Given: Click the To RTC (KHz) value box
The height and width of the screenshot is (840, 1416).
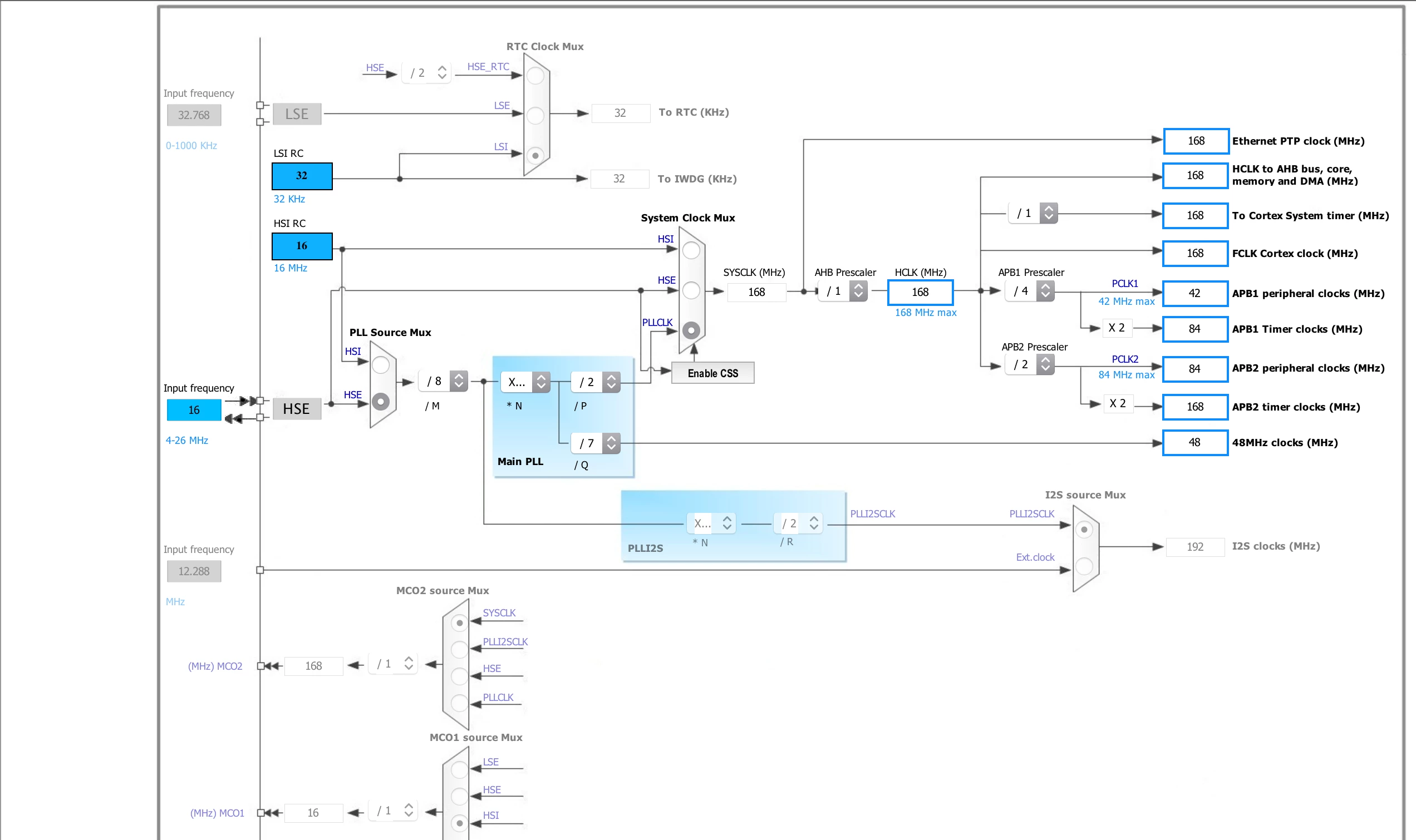Looking at the screenshot, I should [x=621, y=113].
